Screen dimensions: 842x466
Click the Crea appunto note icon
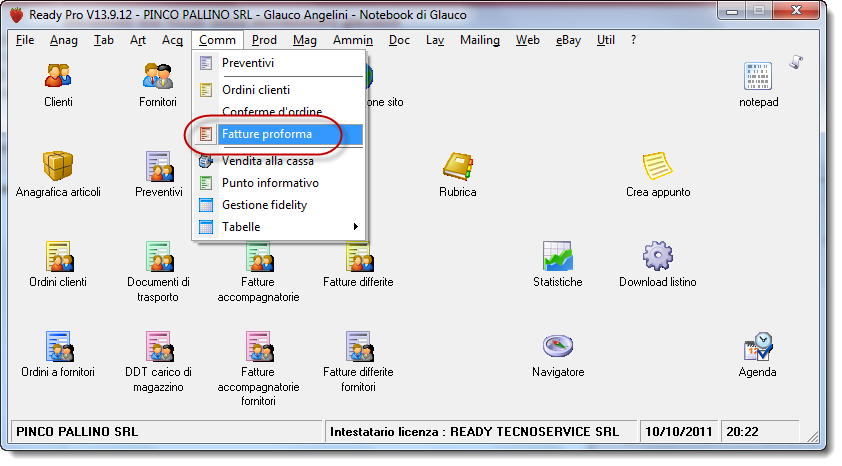click(x=657, y=166)
